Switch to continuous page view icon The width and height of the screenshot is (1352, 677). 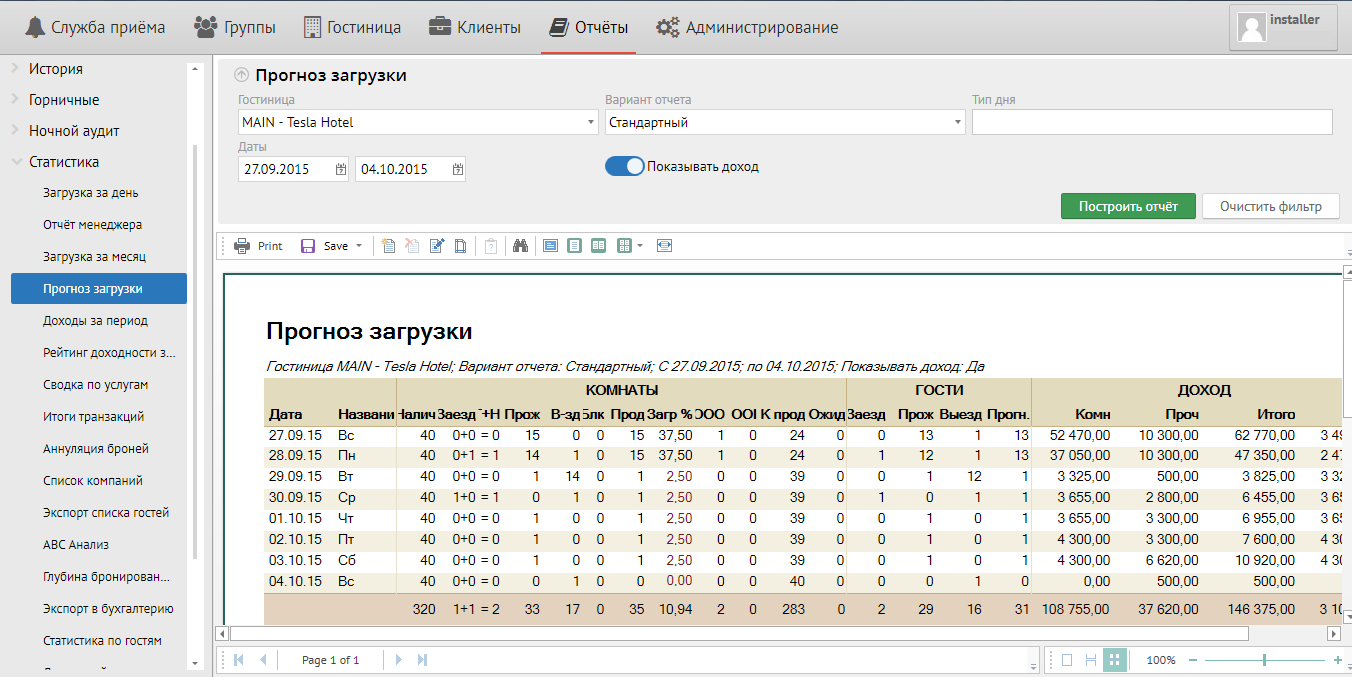click(x=1091, y=660)
